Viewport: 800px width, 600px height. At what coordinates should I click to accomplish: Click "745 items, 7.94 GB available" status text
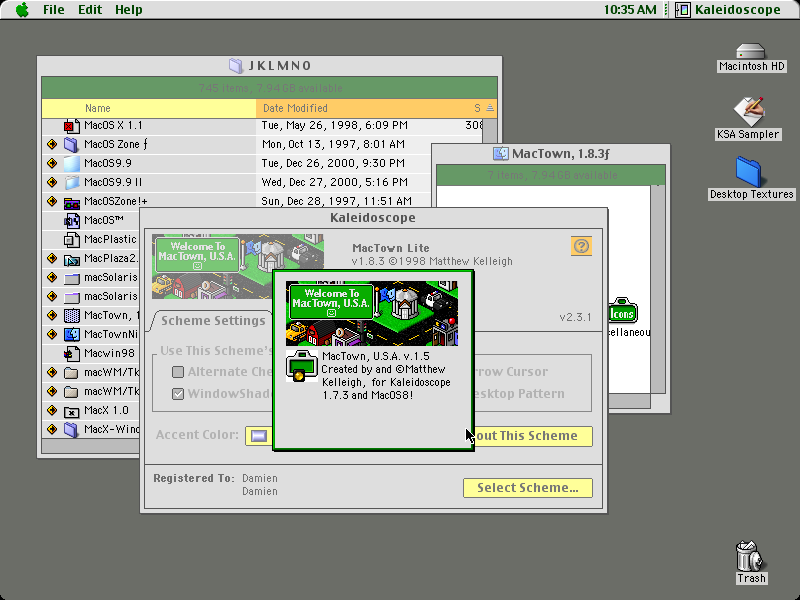(270, 88)
